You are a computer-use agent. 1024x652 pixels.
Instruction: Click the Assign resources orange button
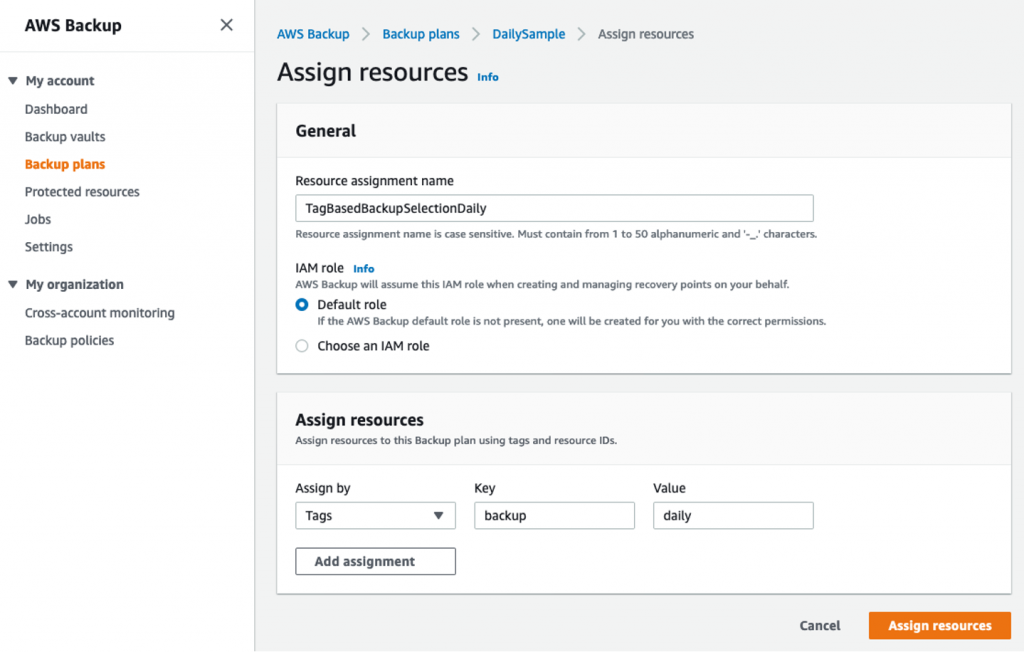pyautogui.click(x=940, y=626)
